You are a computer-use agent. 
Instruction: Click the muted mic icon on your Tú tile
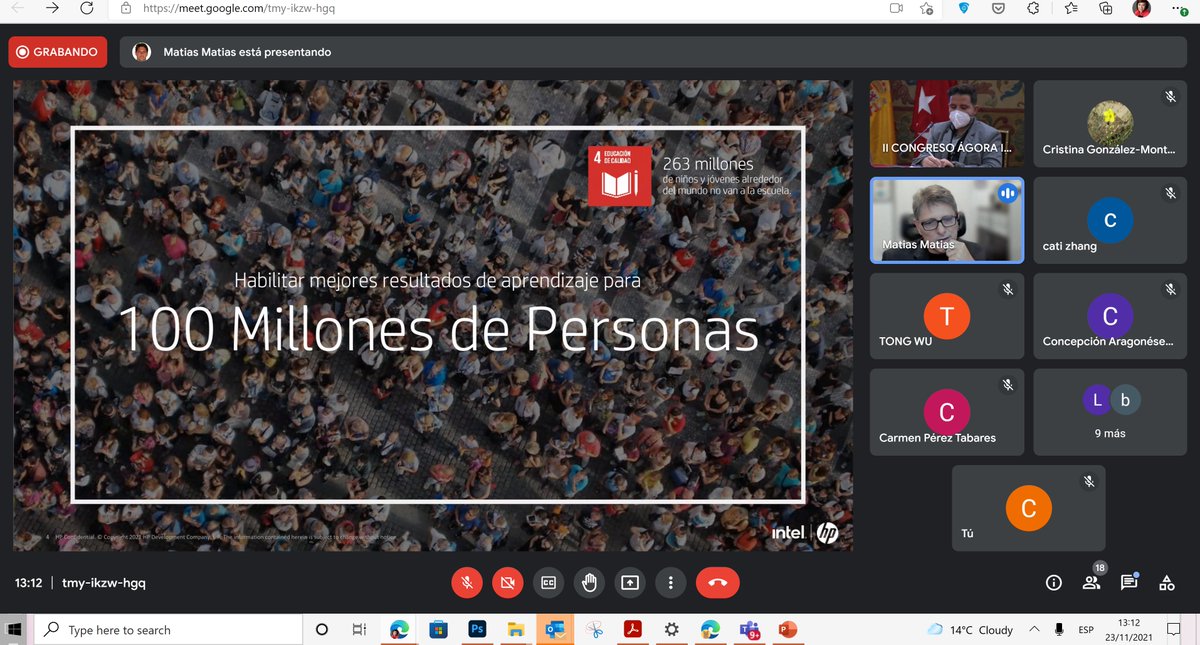(x=1088, y=481)
